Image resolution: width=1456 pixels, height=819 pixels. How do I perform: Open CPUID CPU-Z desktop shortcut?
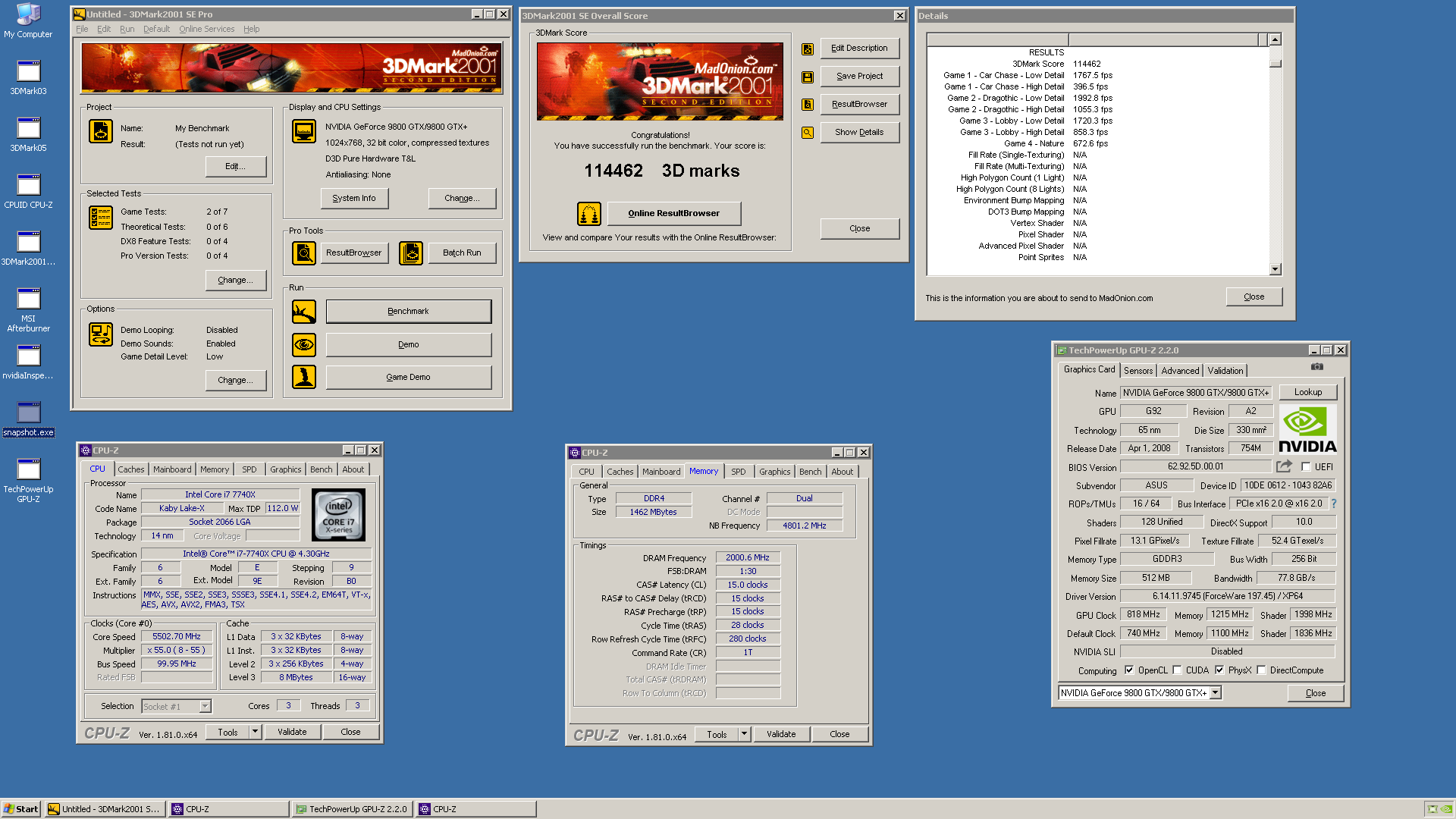point(28,191)
